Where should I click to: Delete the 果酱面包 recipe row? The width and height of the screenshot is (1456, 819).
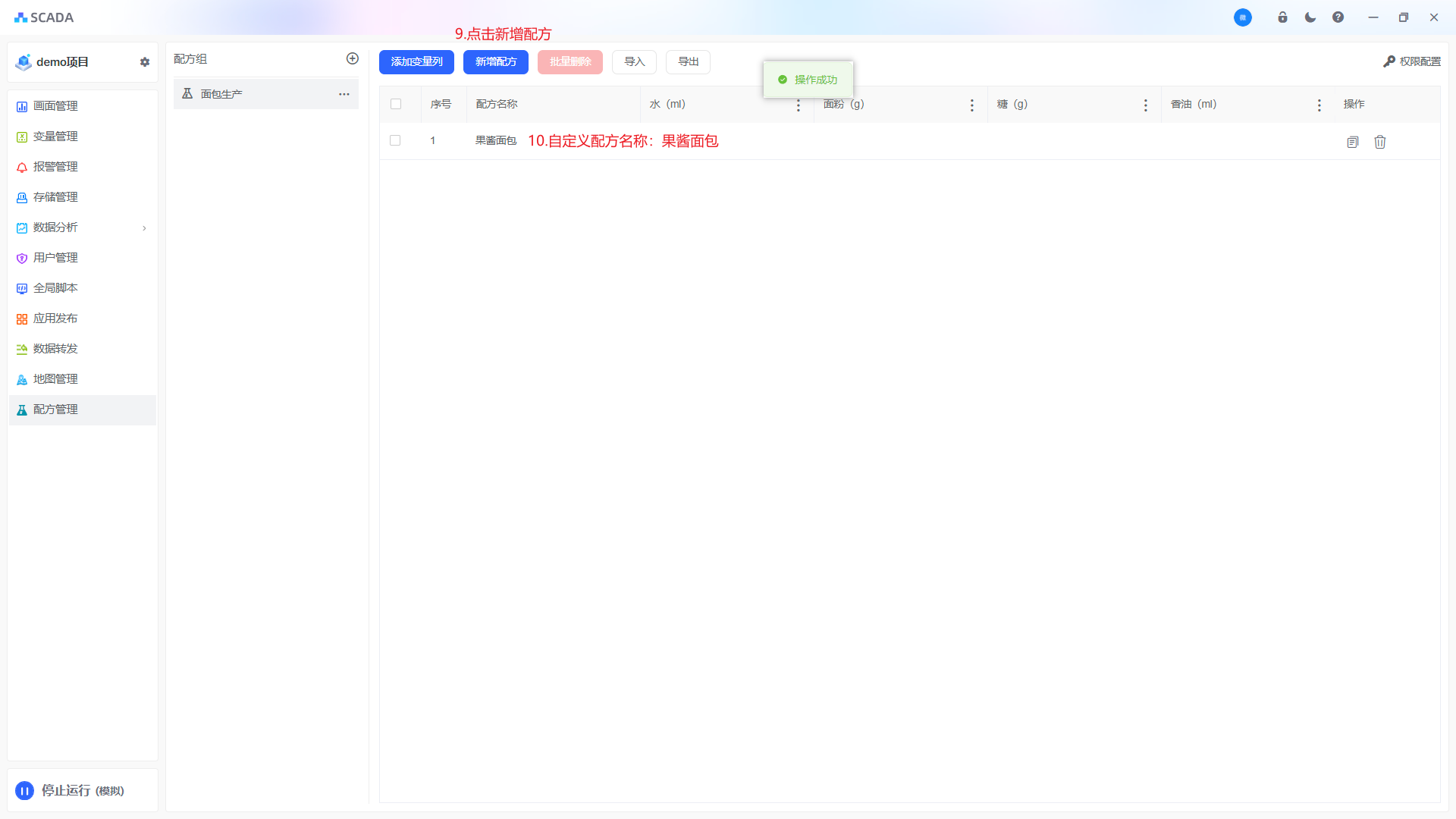coord(1380,142)
